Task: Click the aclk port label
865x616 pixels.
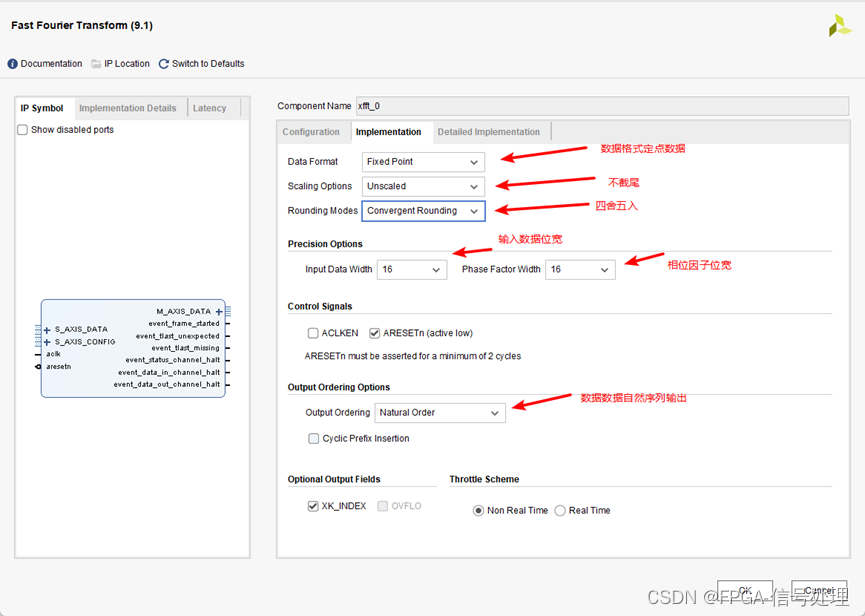Action: [54, 354]
